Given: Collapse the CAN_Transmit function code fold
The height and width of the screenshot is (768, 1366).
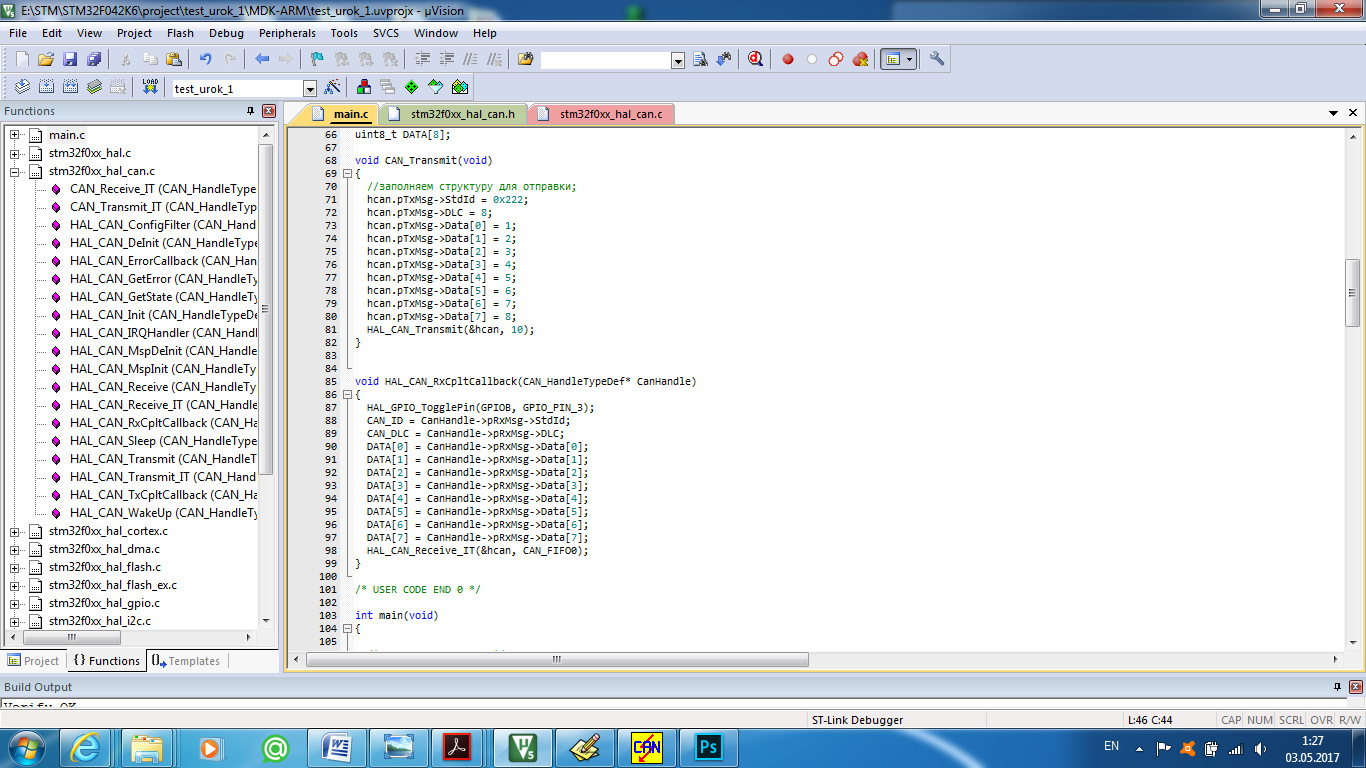Looking at the screenshot, I should (x=347, y=173).
